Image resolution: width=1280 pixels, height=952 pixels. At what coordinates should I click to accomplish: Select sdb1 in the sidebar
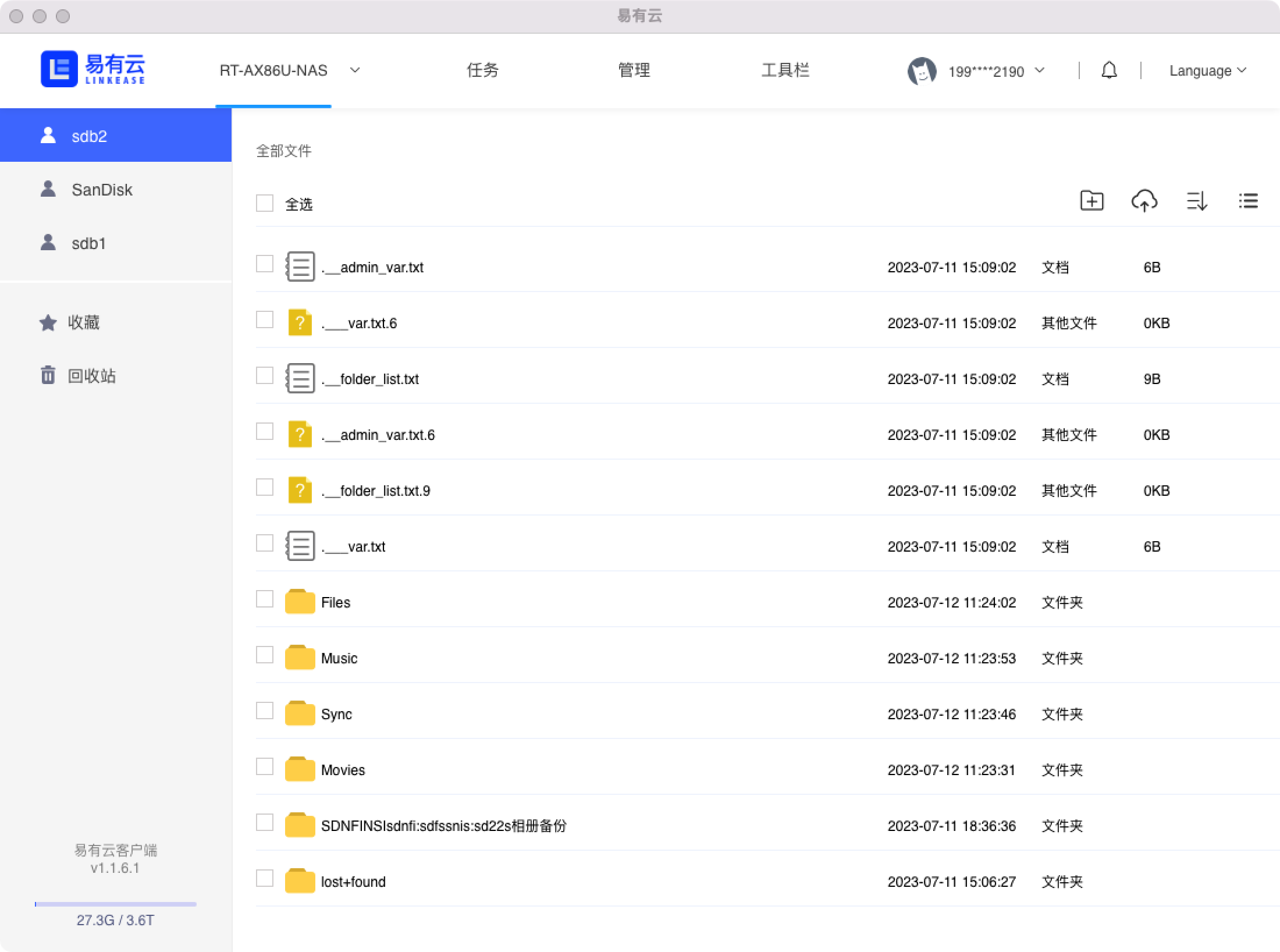tap(116, 243)
